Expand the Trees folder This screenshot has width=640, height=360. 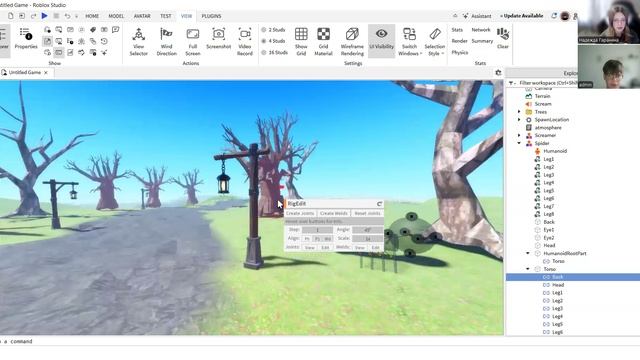pyautogui.click(x=519, y=112)
